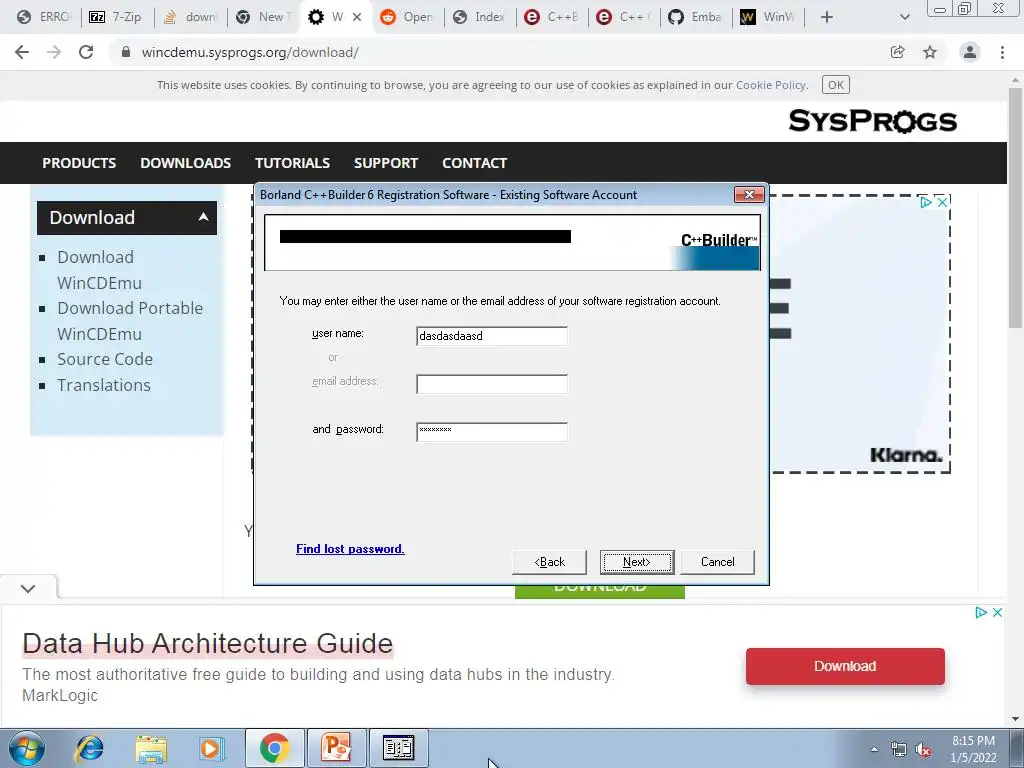The image size is (1024, 768).
Task: Click the browser forward arrow
Action: click(54, 52)
